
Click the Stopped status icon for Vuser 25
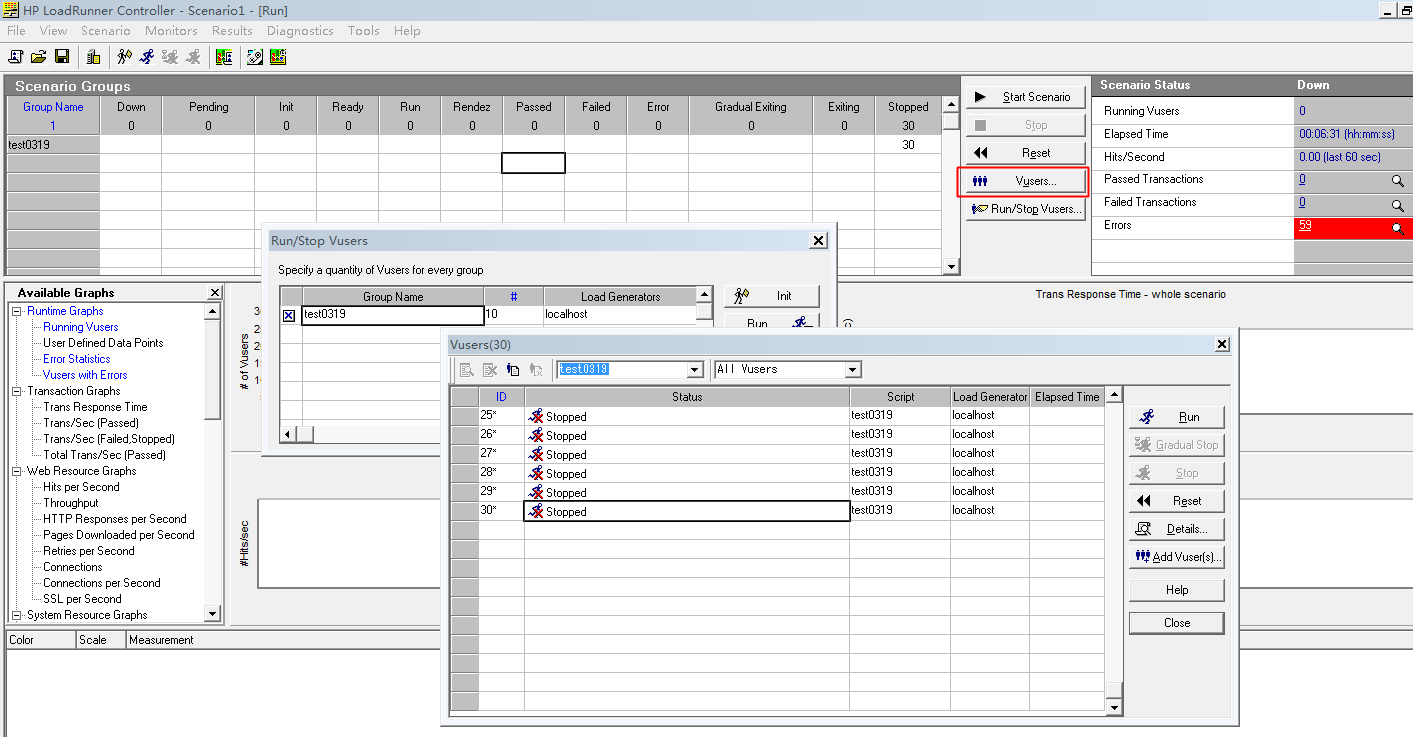click(x=536, y=416)
